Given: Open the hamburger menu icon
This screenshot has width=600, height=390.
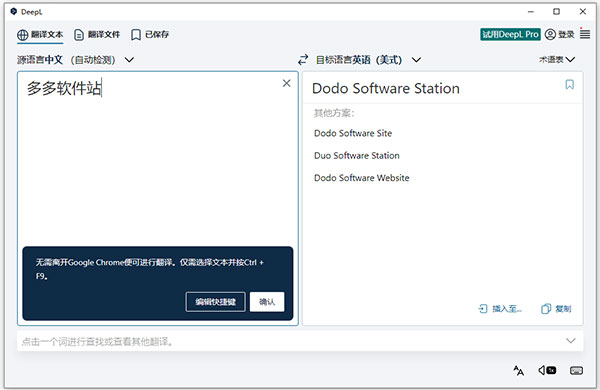Looking at the screenshot, I should click(585, 34).
